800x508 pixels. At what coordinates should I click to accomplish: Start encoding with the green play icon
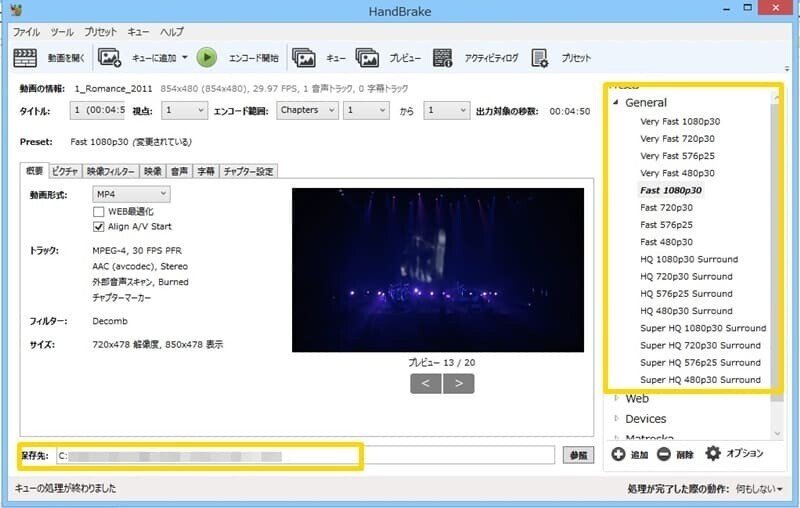pyautogui.click(x=207, y=57)
